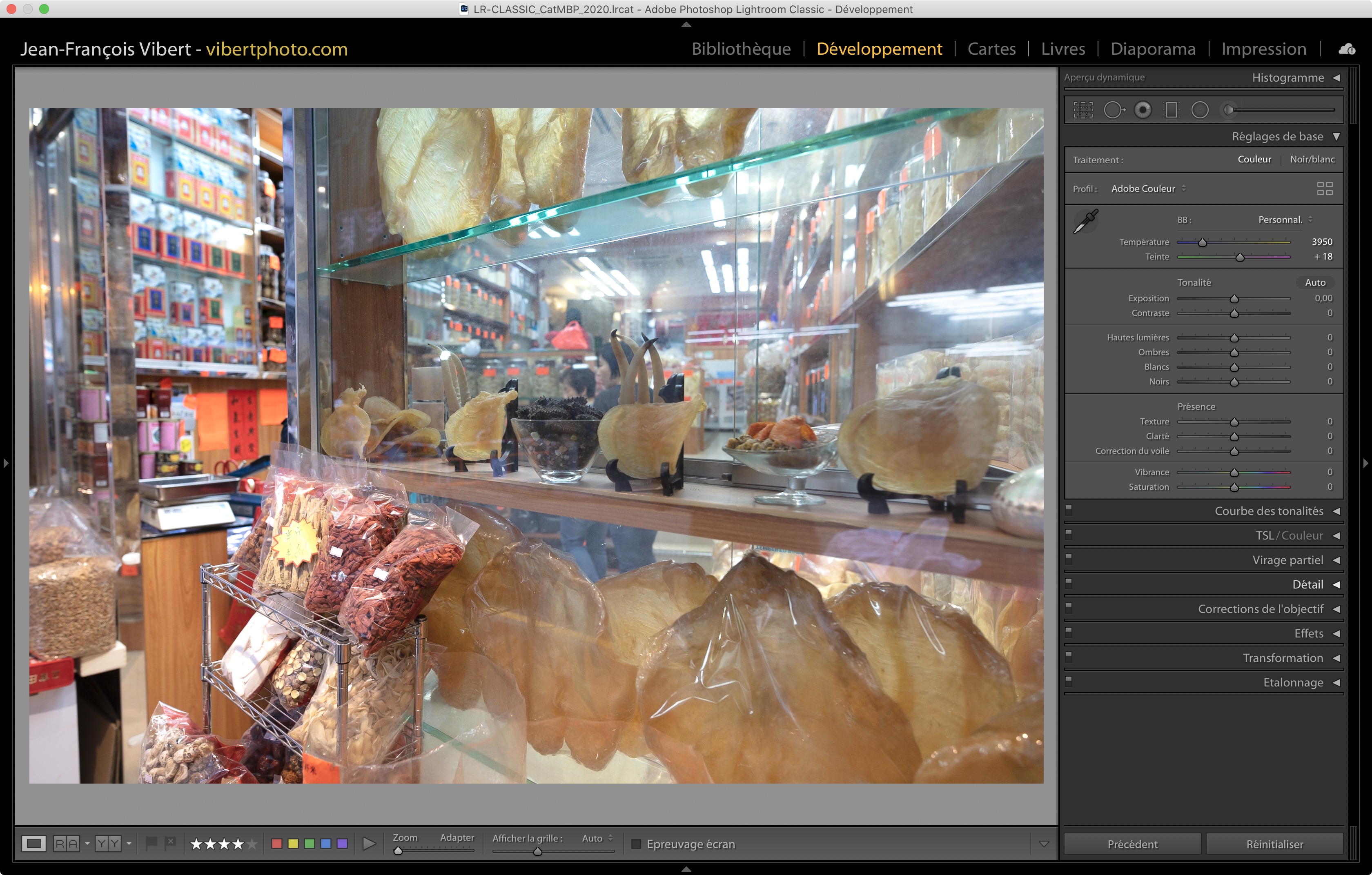Apply the red color label swatch

click(277, 843)
